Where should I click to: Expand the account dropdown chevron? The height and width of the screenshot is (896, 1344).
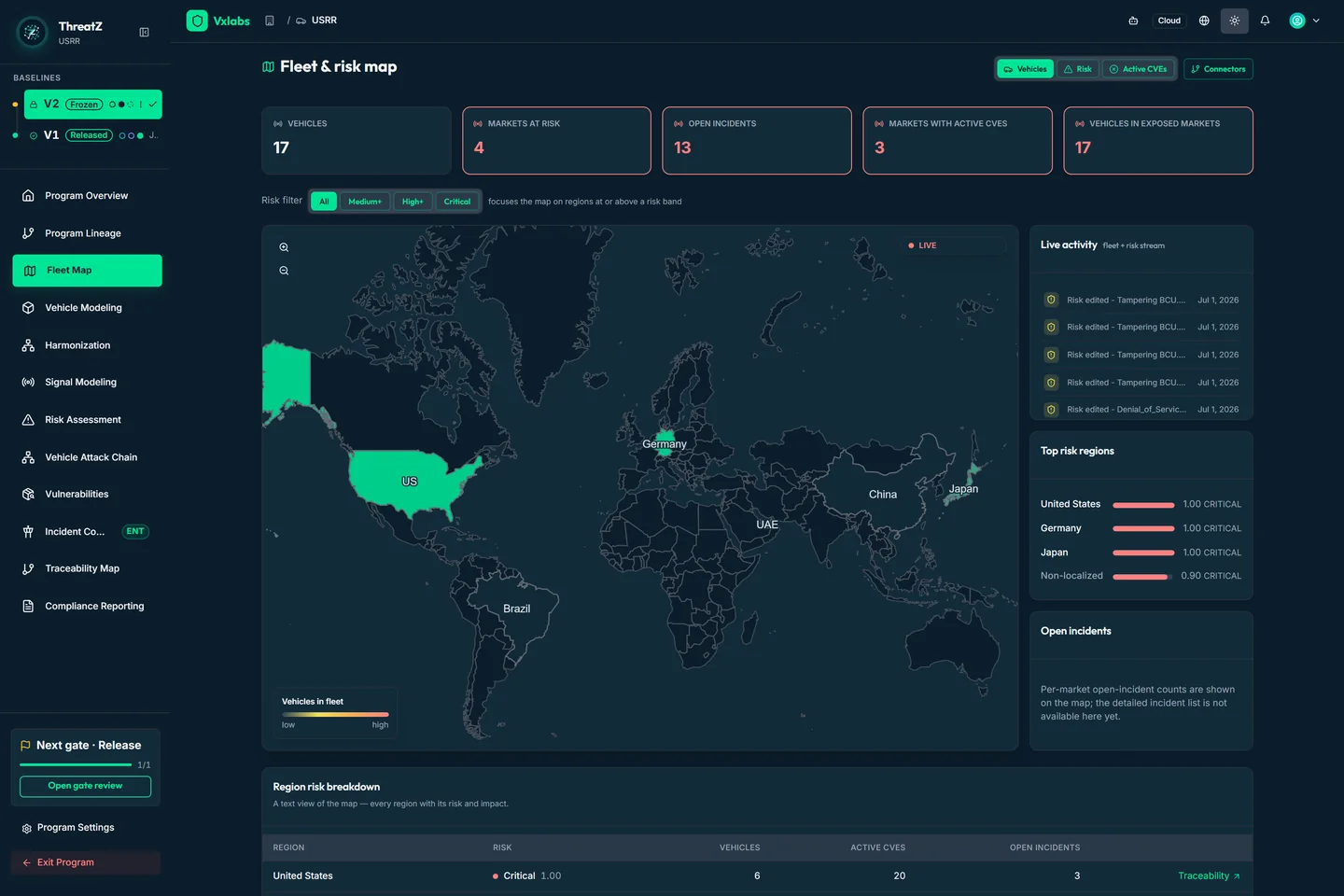point(1316,21)
